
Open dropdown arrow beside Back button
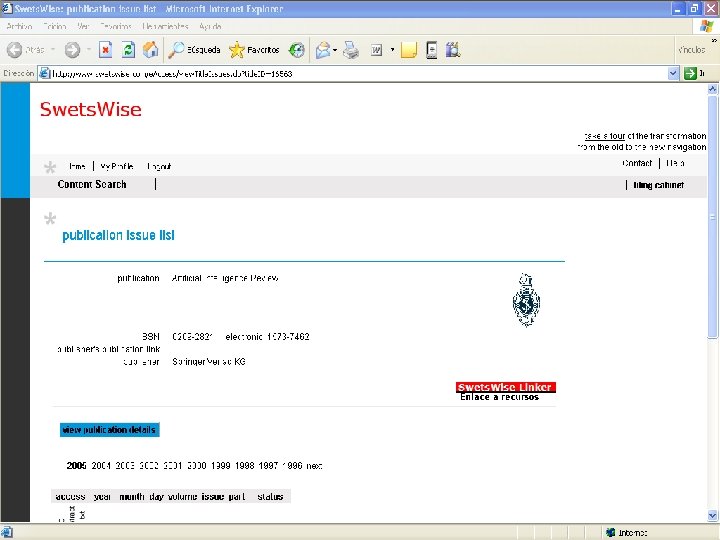tap(53, 50)
